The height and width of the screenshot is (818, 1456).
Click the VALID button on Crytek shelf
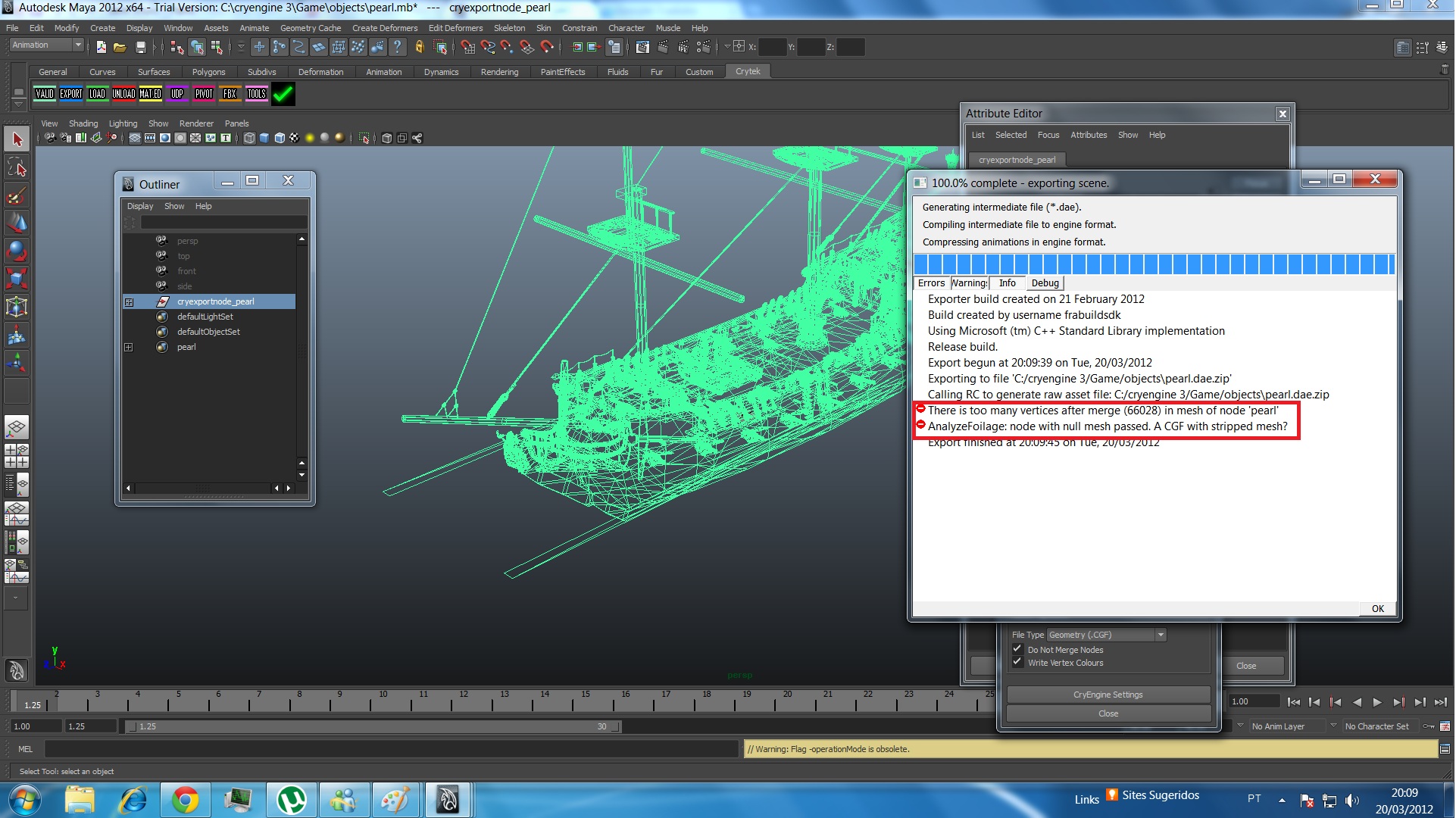pos(45,95)
